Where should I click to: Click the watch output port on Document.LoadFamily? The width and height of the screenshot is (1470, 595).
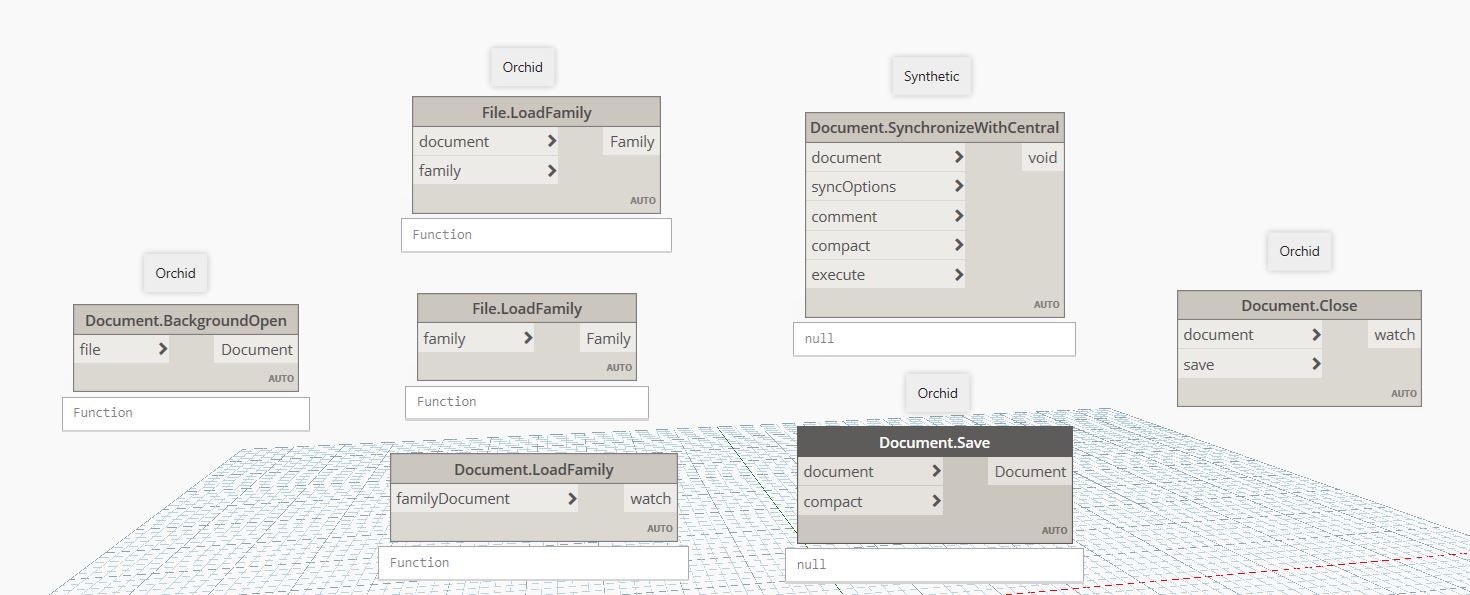tap(650, 498)
